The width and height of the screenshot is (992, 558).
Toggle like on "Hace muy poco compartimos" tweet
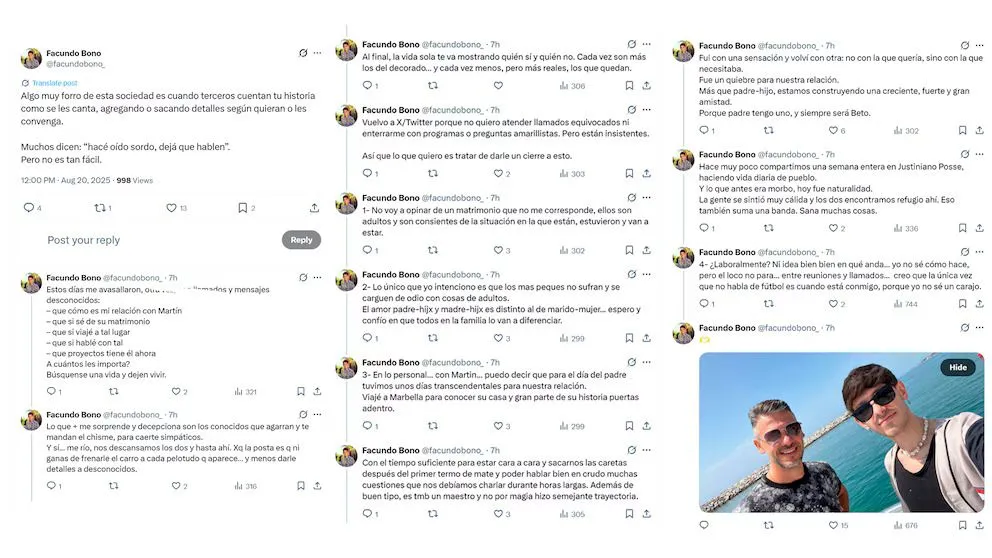tap(833, 228)
